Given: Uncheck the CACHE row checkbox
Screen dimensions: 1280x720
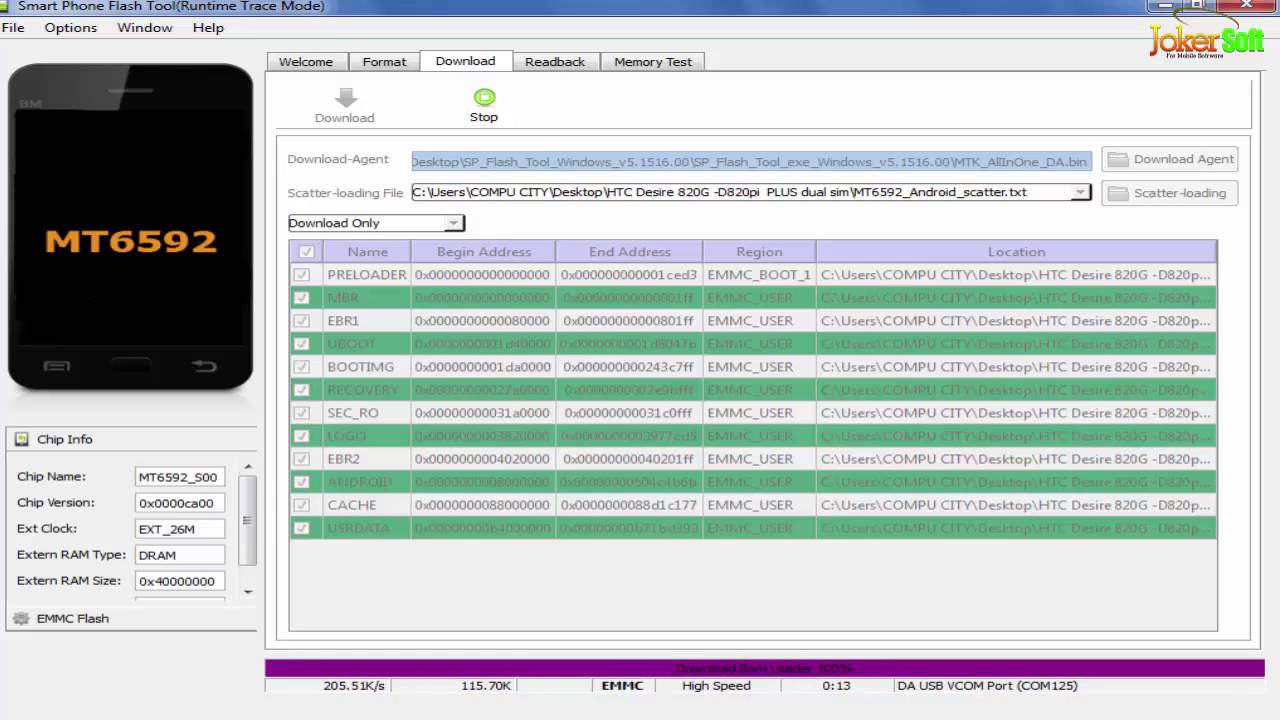Looking at the screenshot, I should point(302,505).
